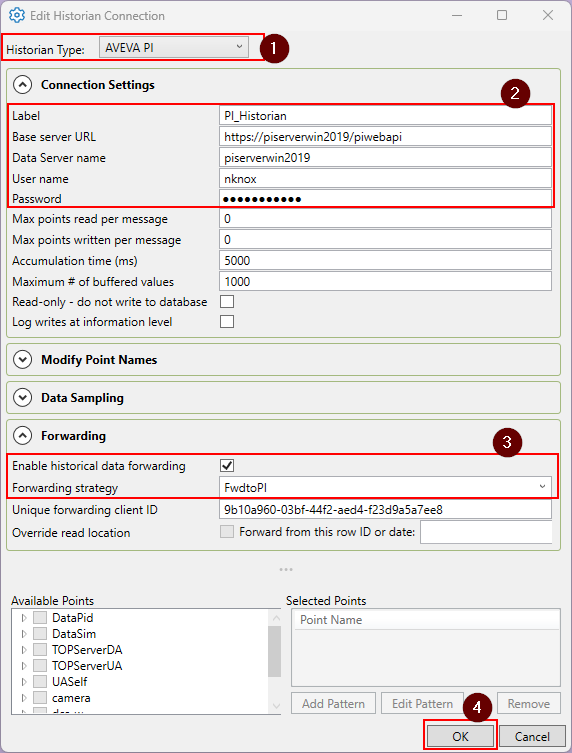Expand the camera tree node

point(24,698)
